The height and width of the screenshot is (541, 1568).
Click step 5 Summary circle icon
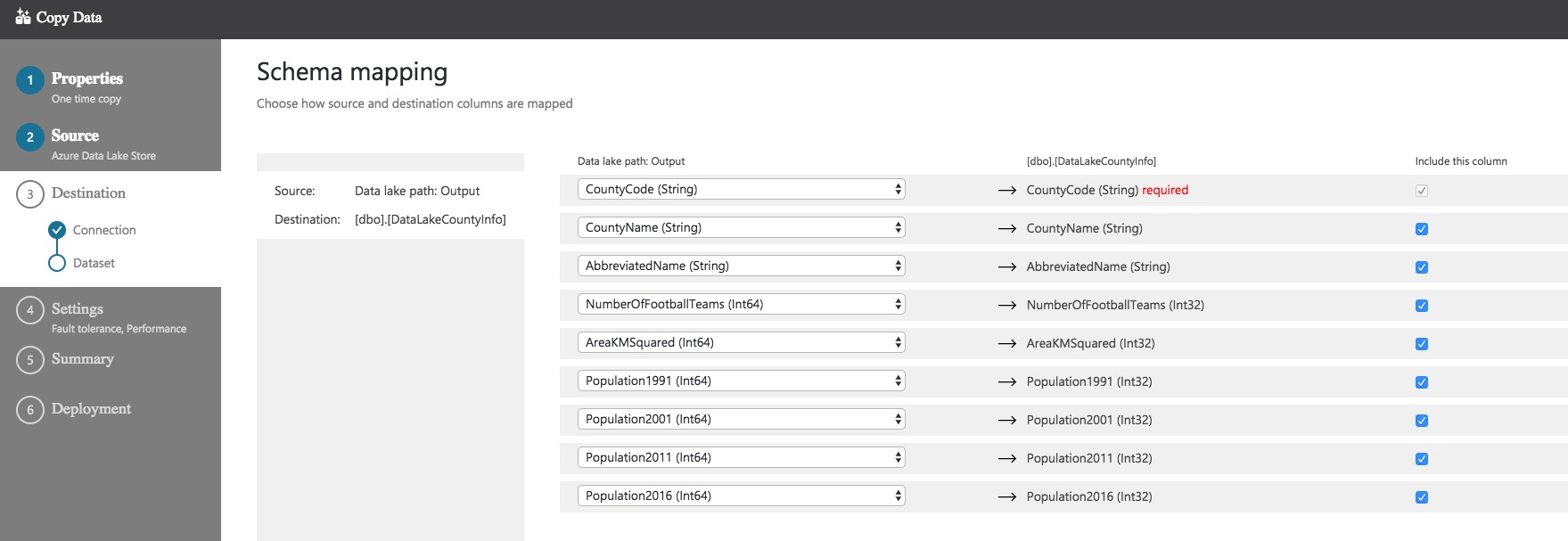pyautogui.click(x=30, y=360)
